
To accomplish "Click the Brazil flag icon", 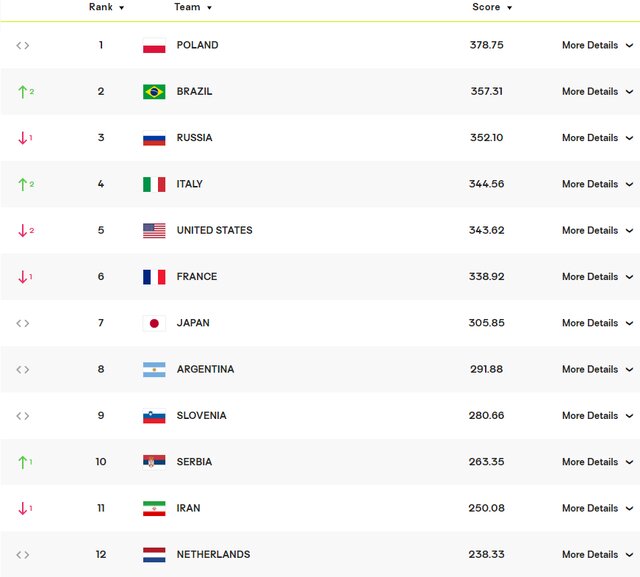I will [154, 92].
